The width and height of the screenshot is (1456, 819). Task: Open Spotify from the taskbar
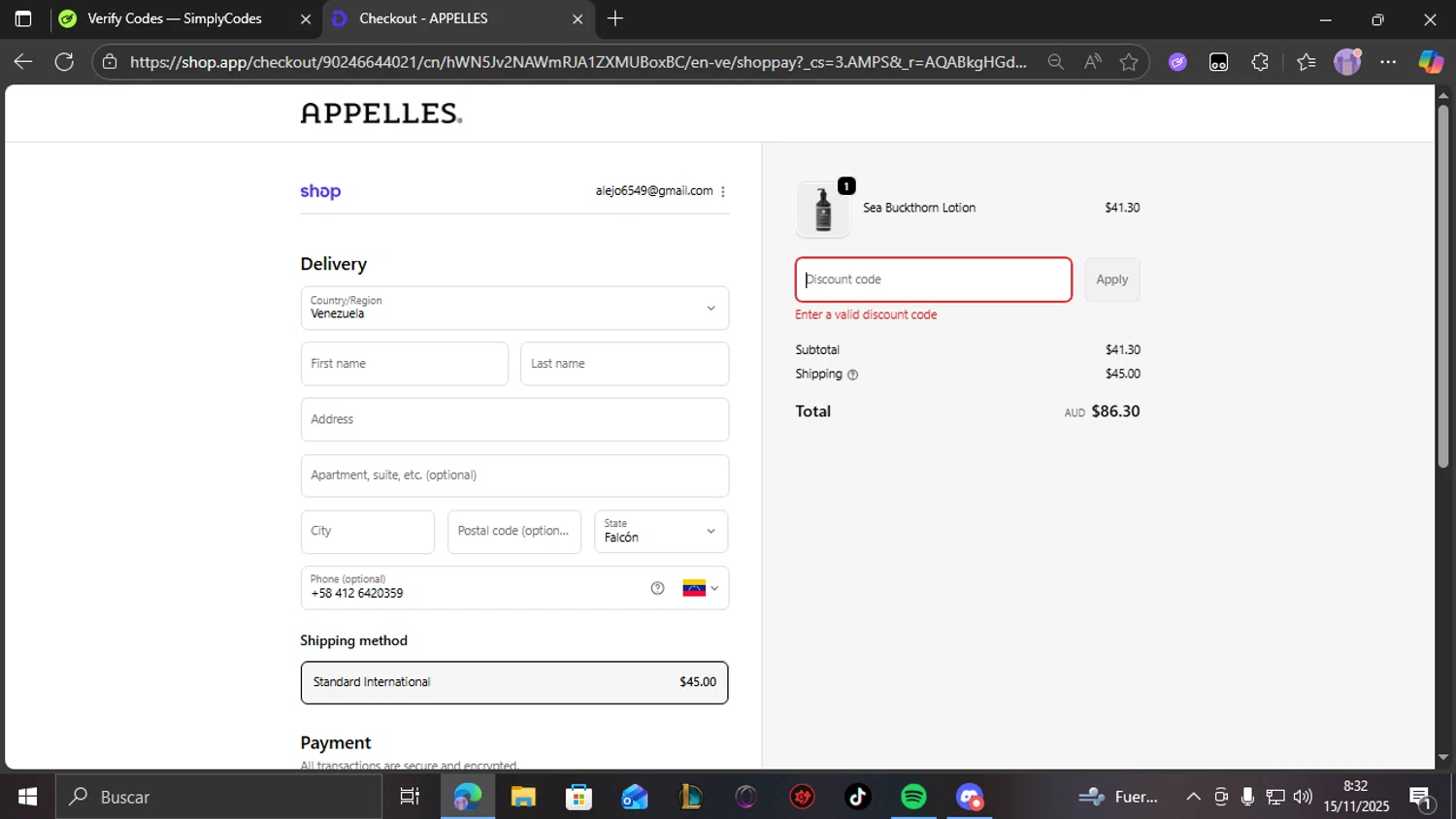coord(913,797)
